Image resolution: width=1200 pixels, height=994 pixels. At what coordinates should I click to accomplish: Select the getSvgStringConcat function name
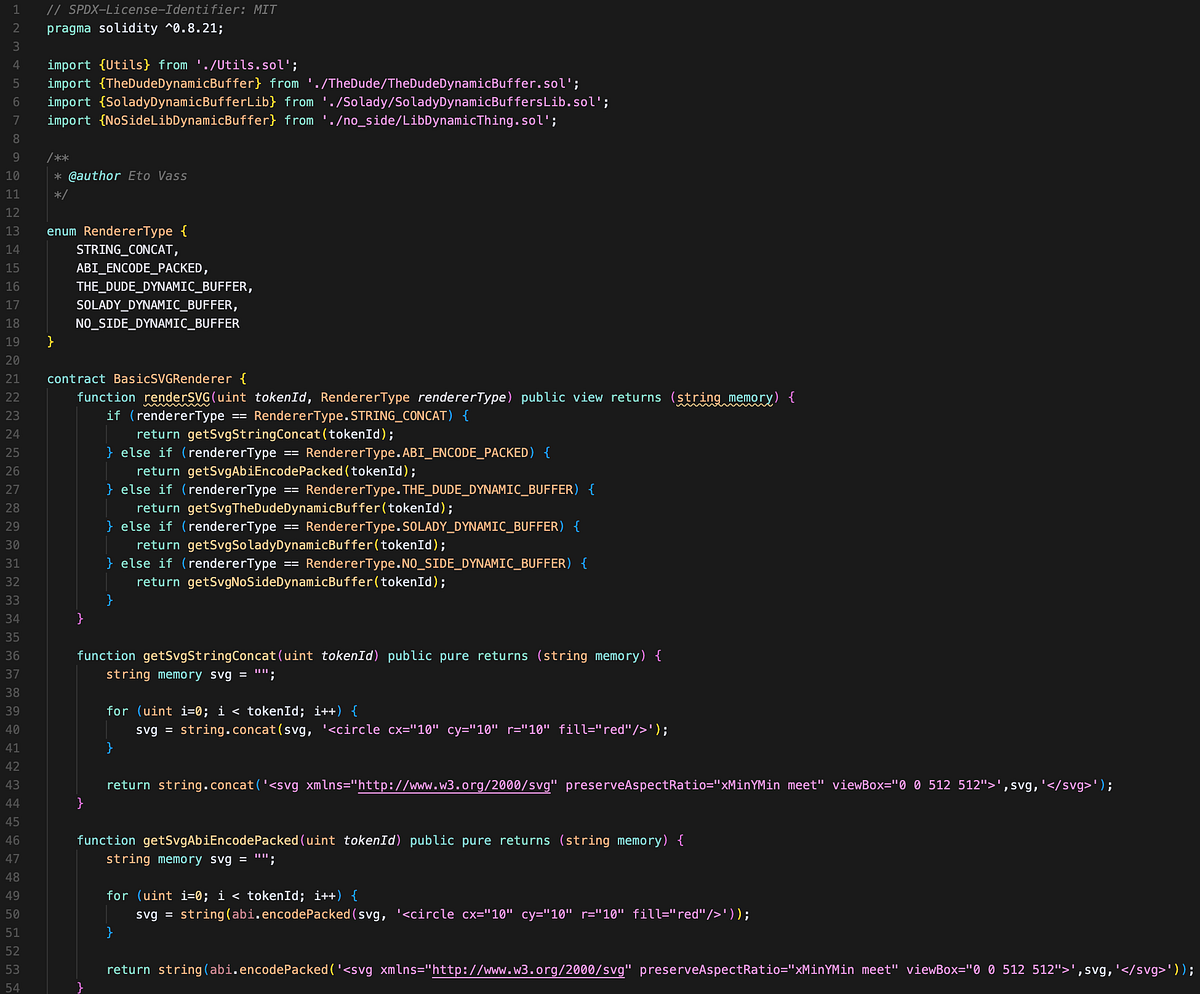pos(210,655)
